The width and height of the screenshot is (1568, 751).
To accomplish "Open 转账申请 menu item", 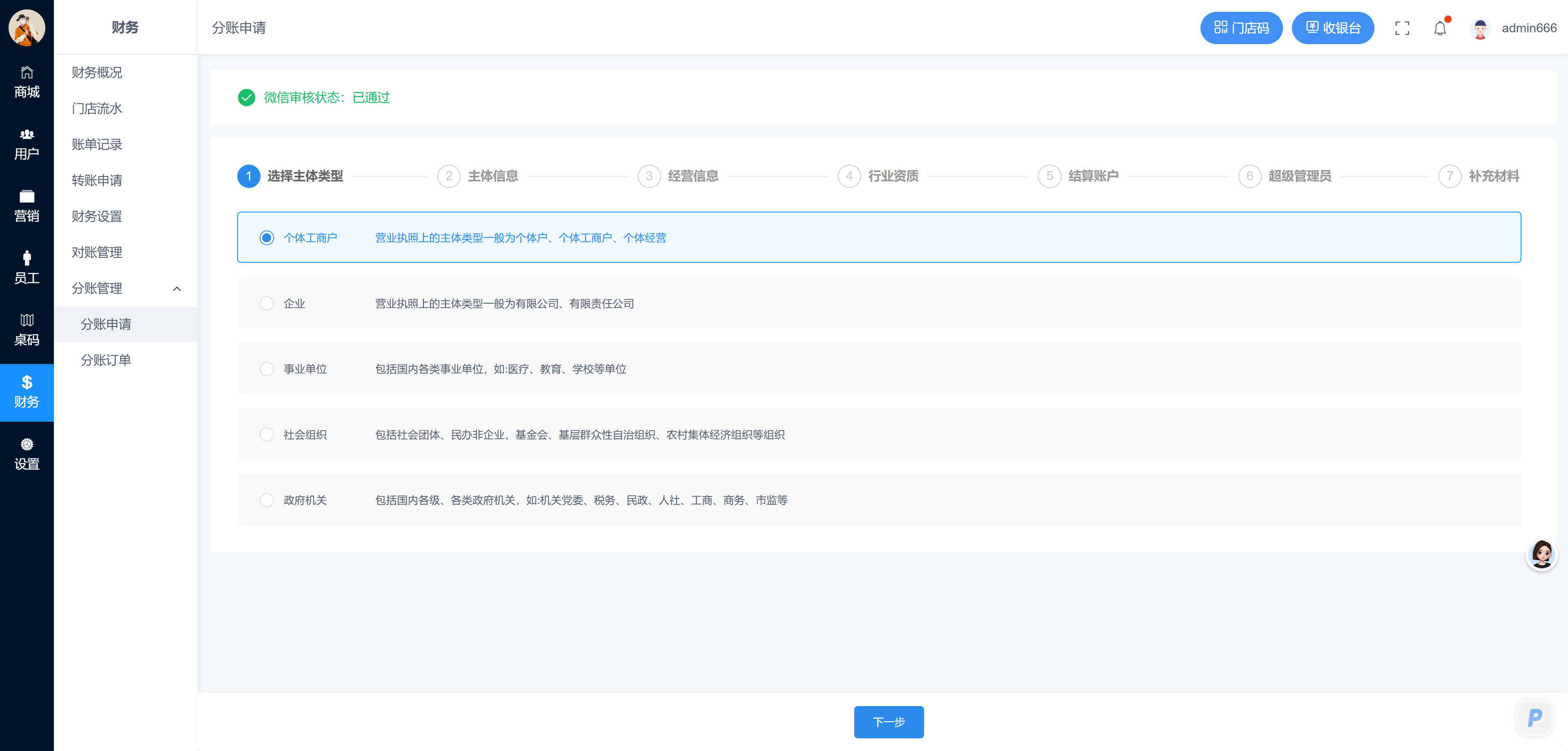I will 125,180.
